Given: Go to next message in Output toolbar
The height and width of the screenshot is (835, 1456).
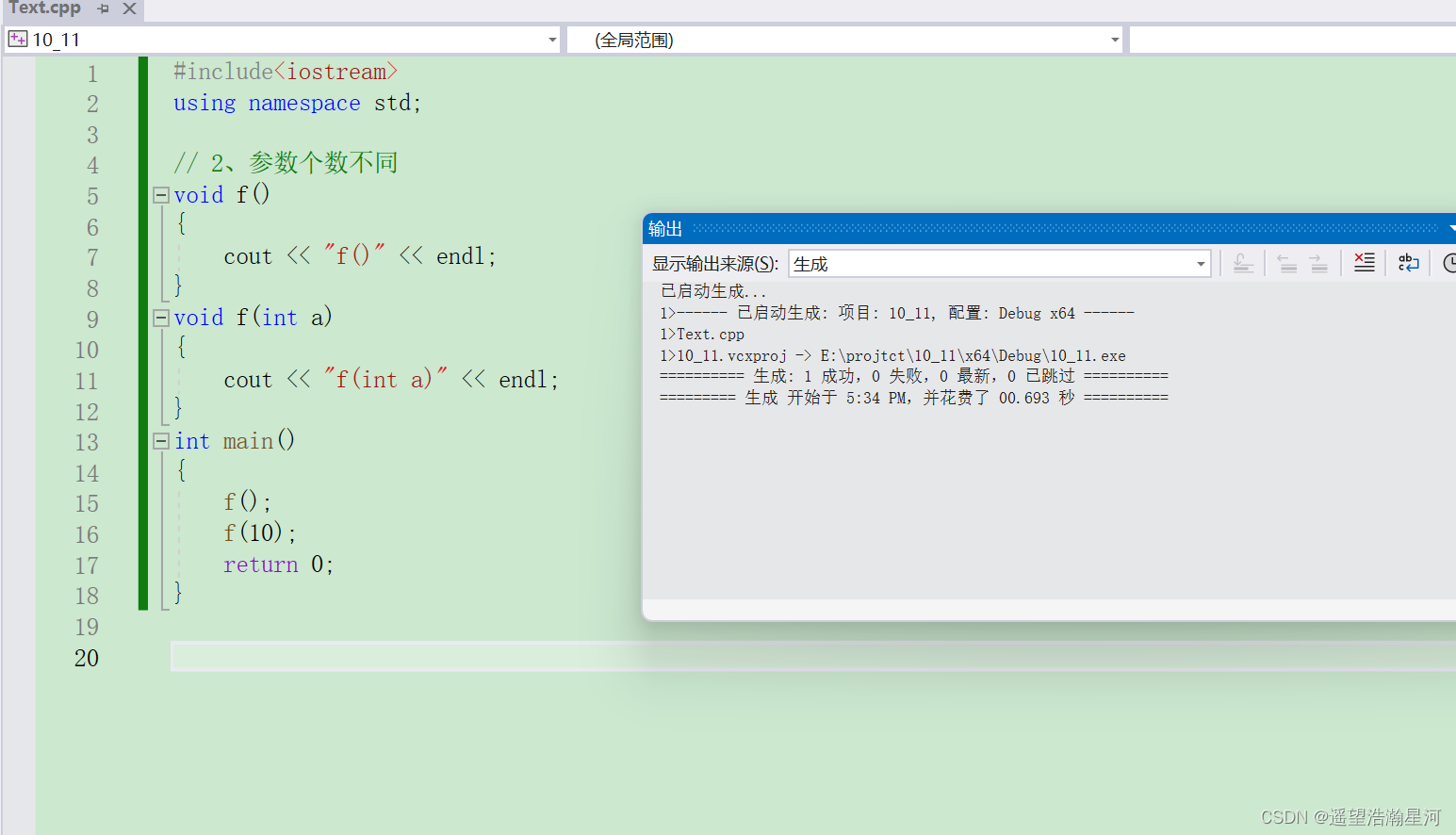Looking at the screenshot, I should [1318, 264].
